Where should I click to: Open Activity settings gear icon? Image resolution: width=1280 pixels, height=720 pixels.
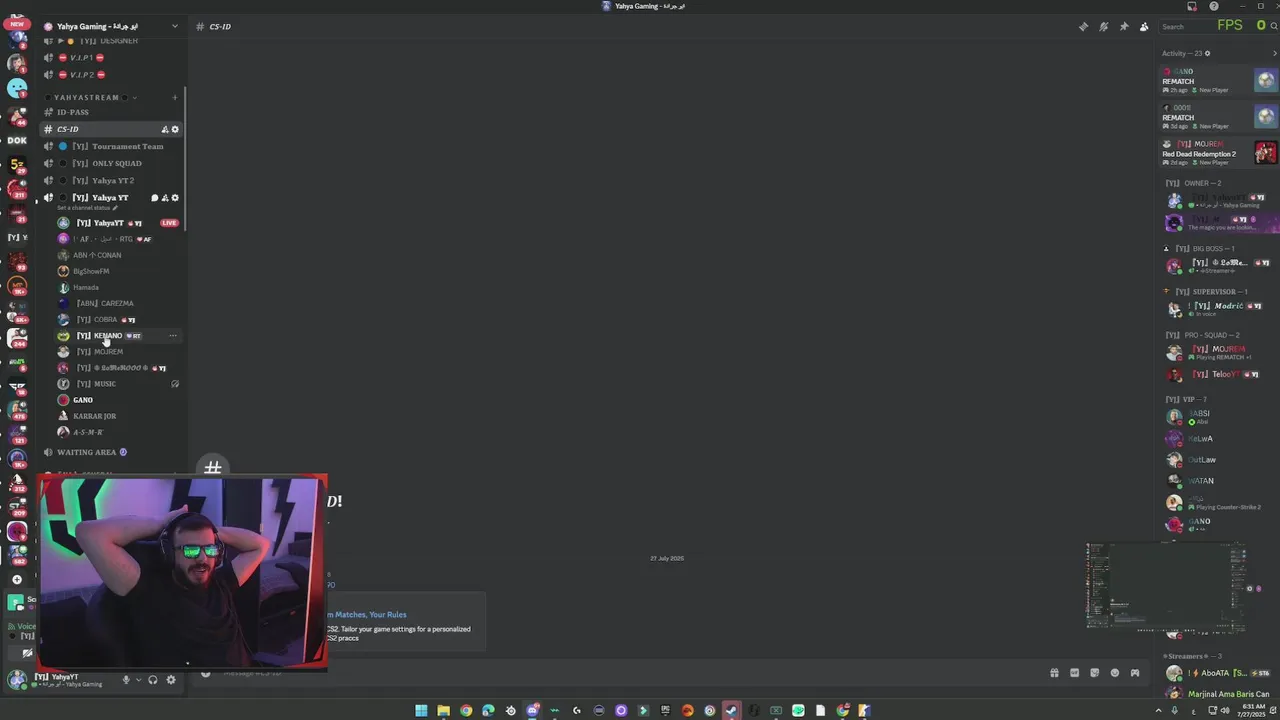click(x=1207, y=53)
